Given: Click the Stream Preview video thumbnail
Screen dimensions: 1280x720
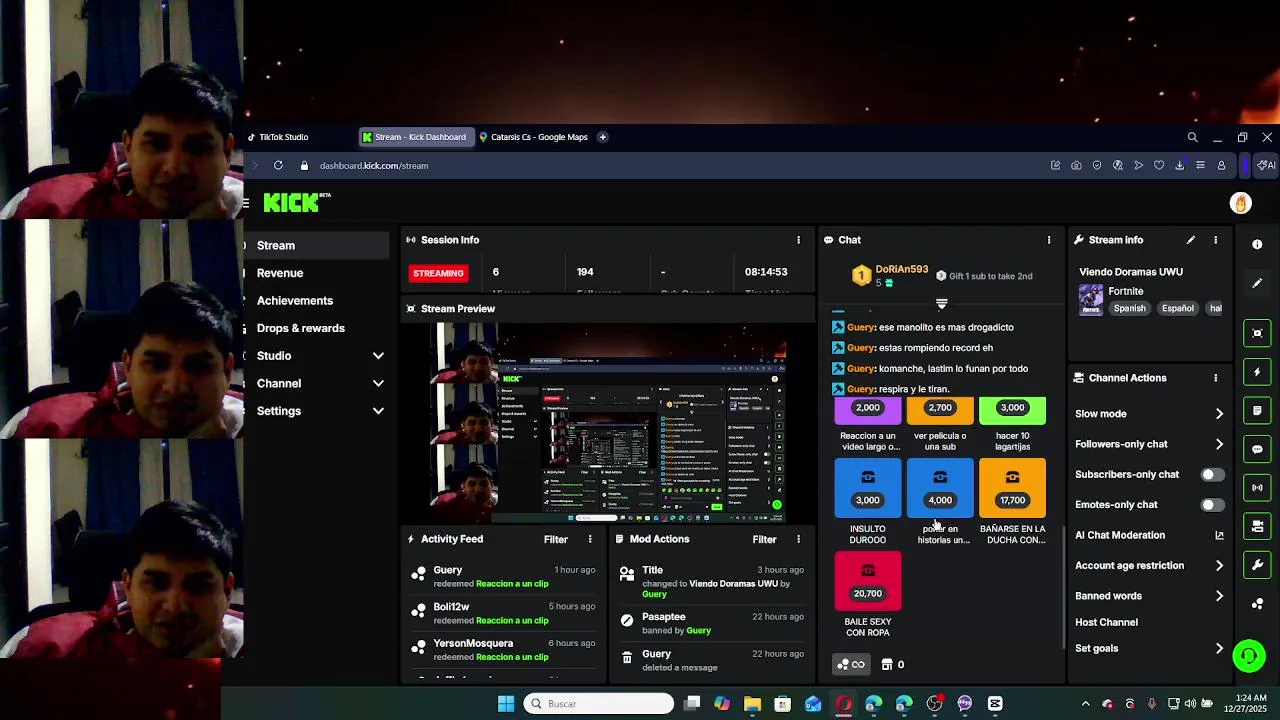Looking at the screenshot, I should pos(608,421).
